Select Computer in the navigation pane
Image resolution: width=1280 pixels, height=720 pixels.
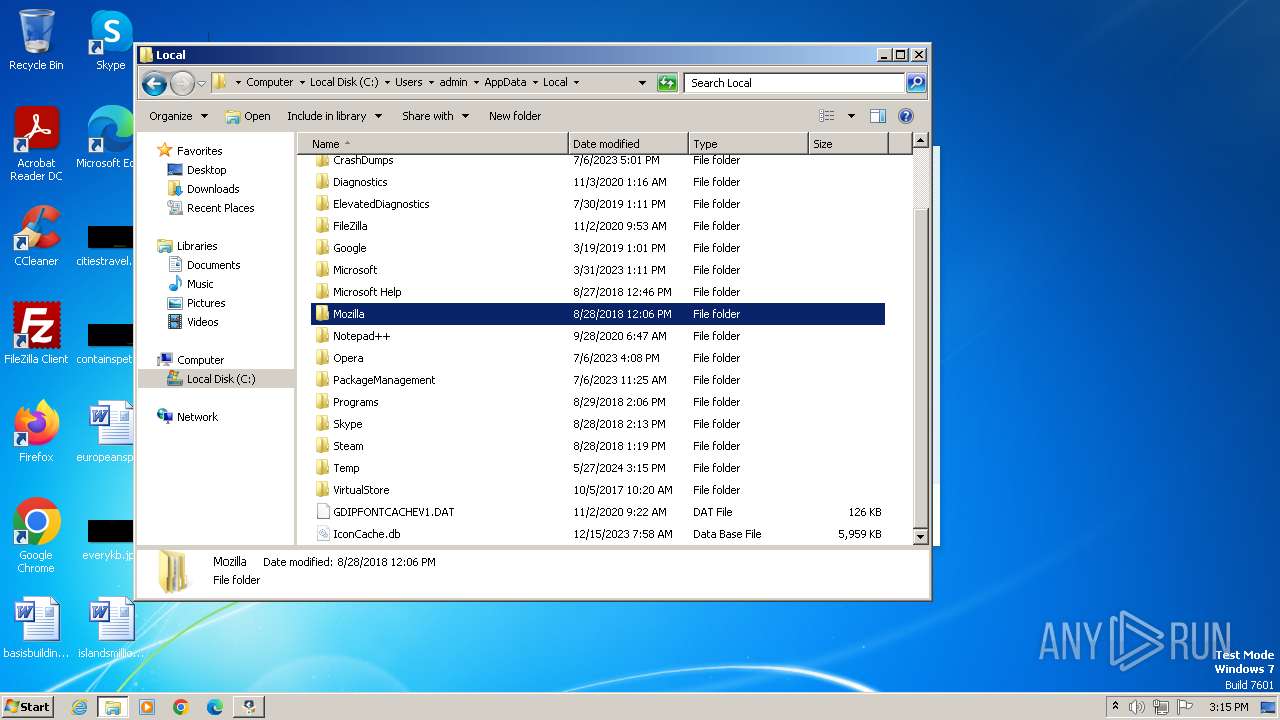point(200,360)
